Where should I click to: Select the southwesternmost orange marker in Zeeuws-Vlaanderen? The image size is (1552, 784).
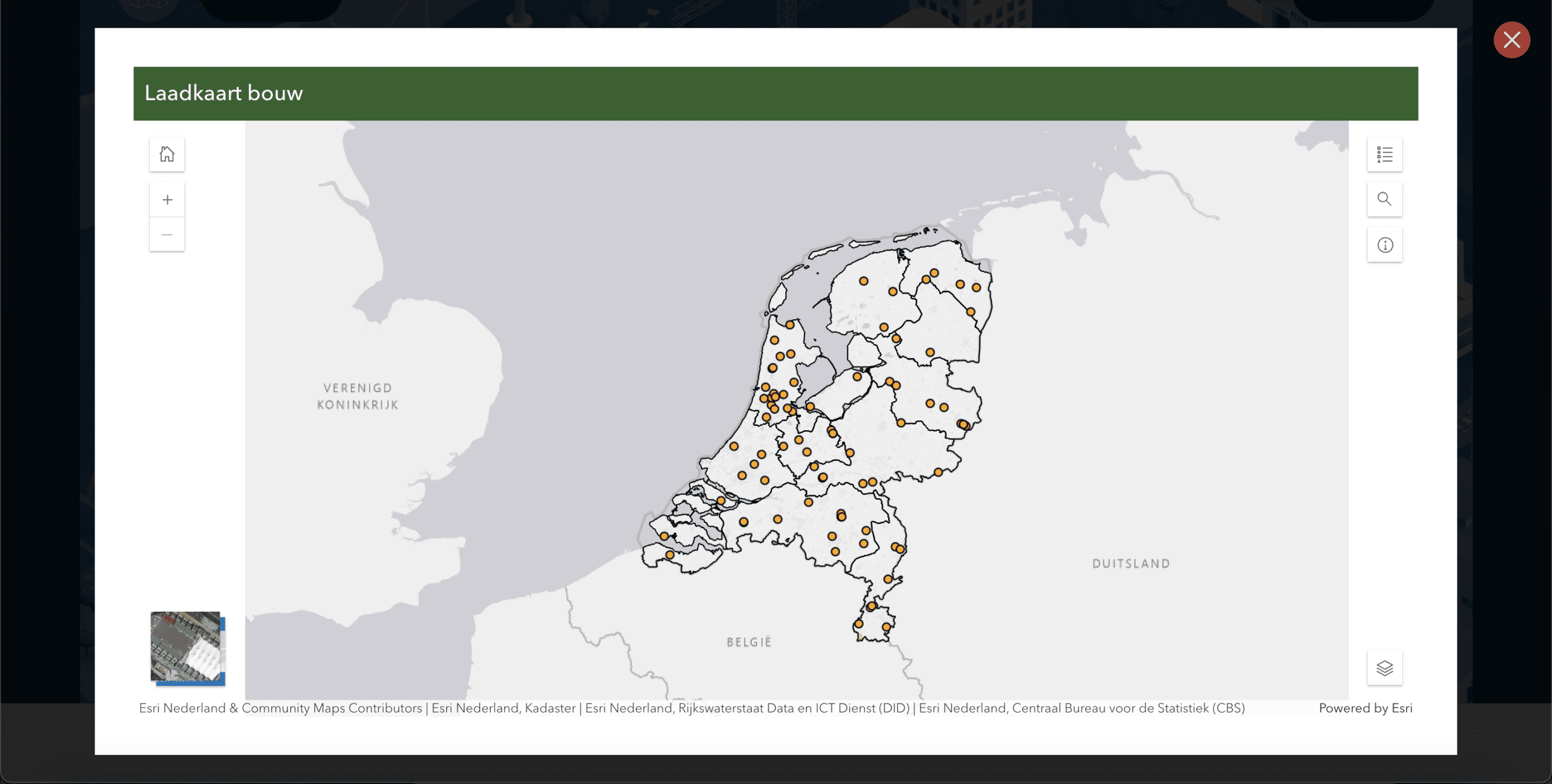point(669,554)
